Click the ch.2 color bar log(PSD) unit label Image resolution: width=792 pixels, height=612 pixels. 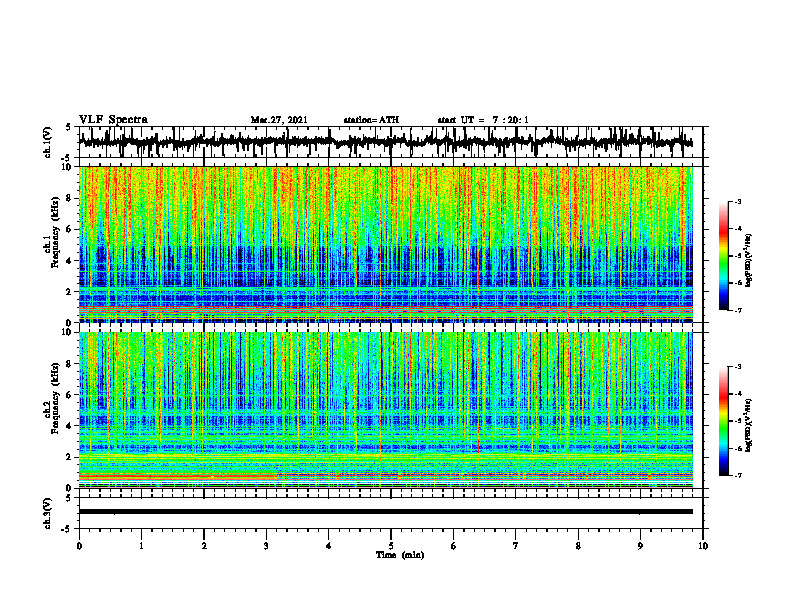coord(750,425)
